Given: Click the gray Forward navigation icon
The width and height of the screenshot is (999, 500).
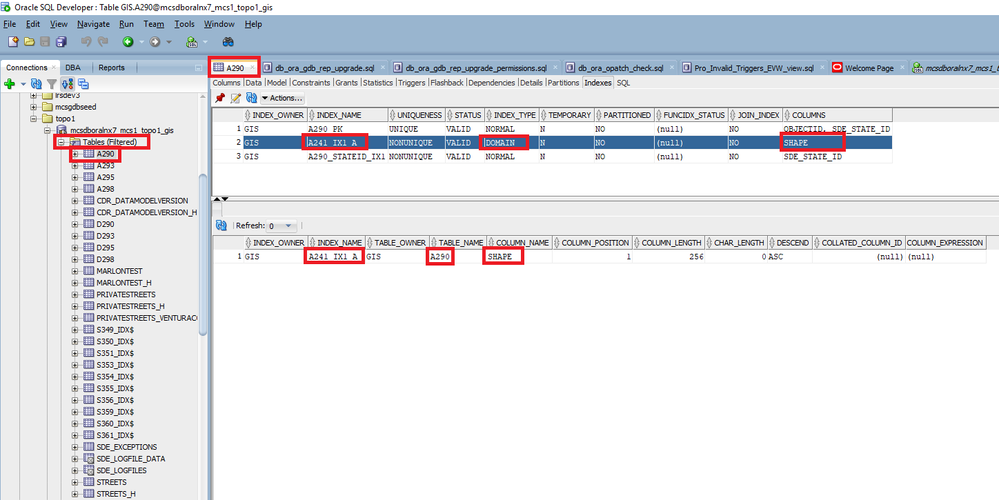Looking at the screenshot, I should click(x=155, y=42).
